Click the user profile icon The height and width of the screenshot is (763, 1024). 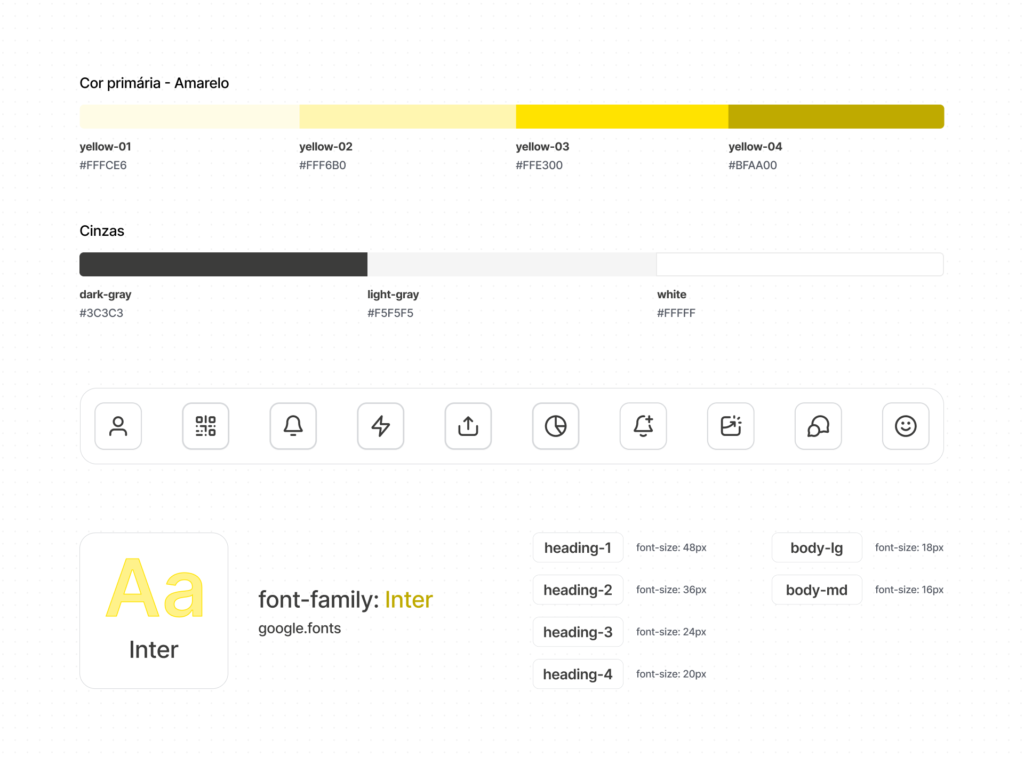click(118, 426)
